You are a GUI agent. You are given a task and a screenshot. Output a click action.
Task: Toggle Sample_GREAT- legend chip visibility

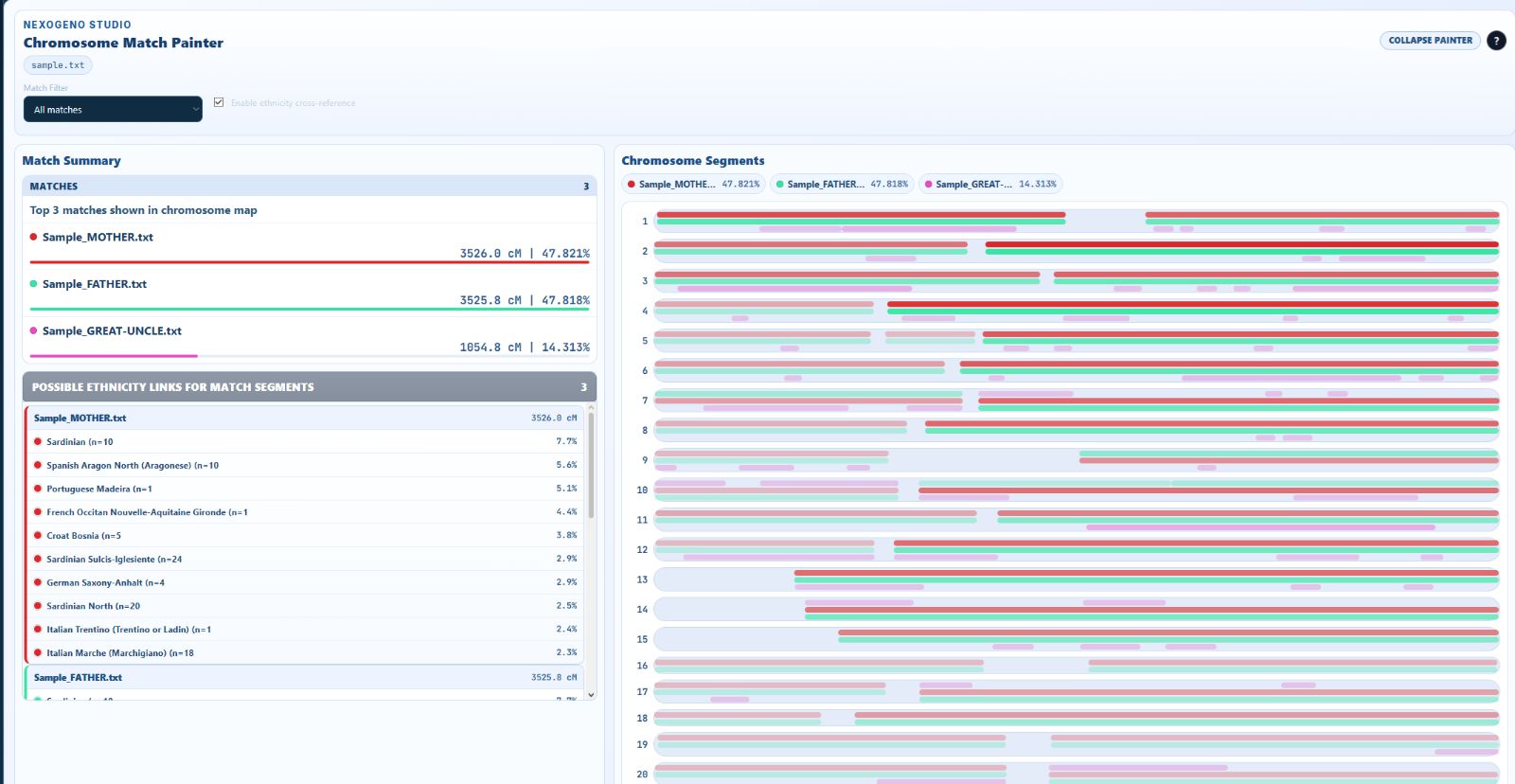[x=990, y=185]
